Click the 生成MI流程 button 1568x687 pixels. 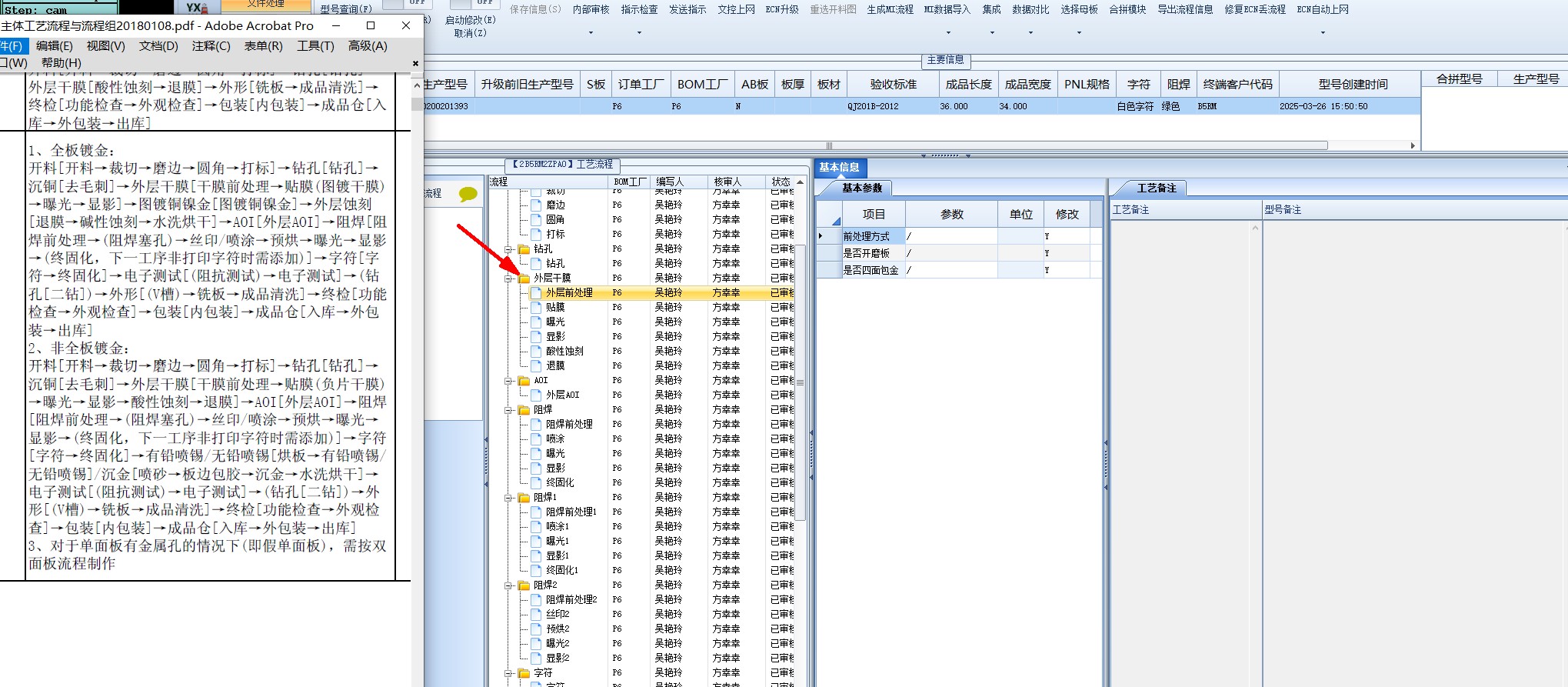tap(891, 10)
